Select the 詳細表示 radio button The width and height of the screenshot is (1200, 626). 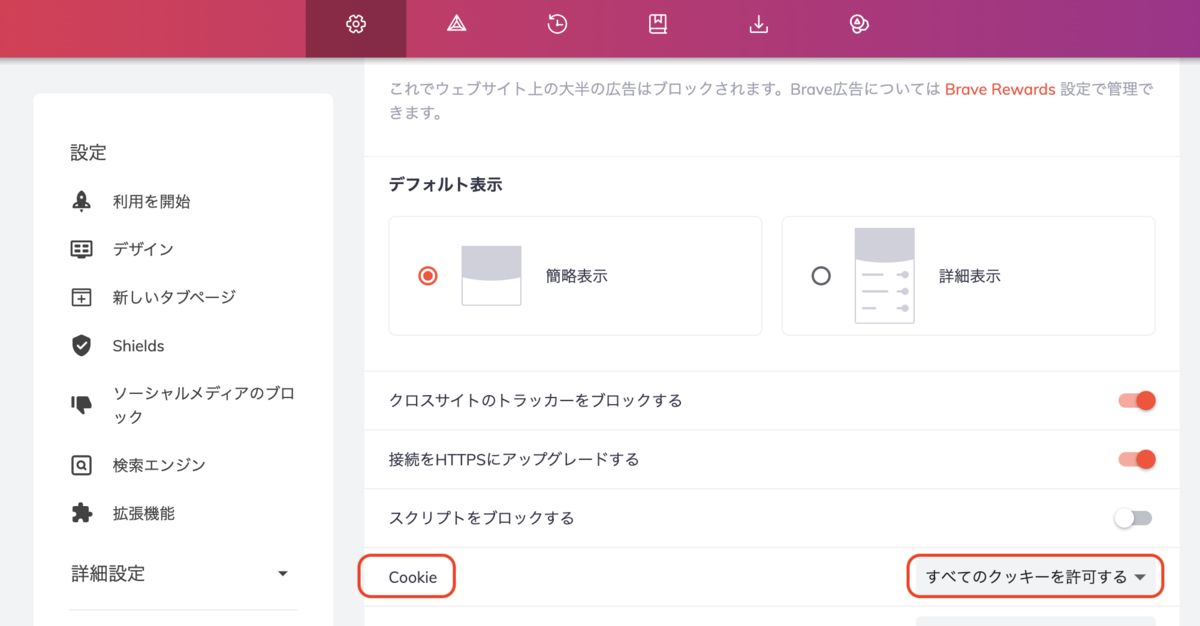click(821, 276)
